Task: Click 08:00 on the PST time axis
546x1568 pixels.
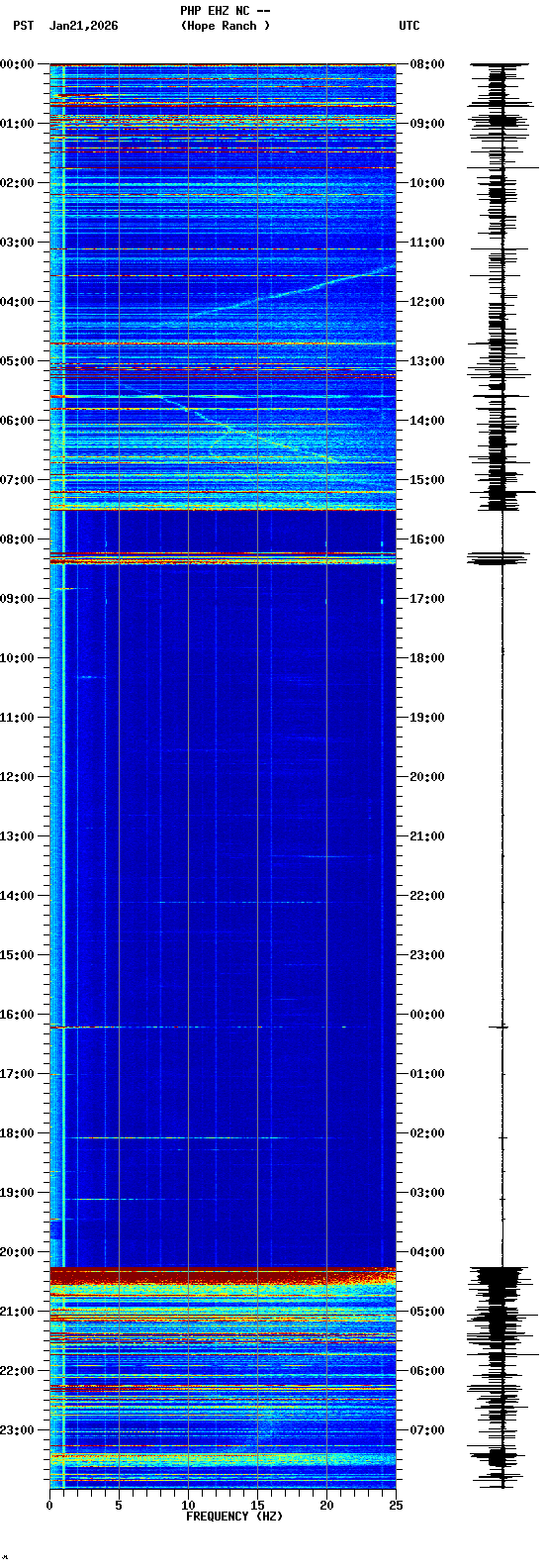Action: point(17,539)
